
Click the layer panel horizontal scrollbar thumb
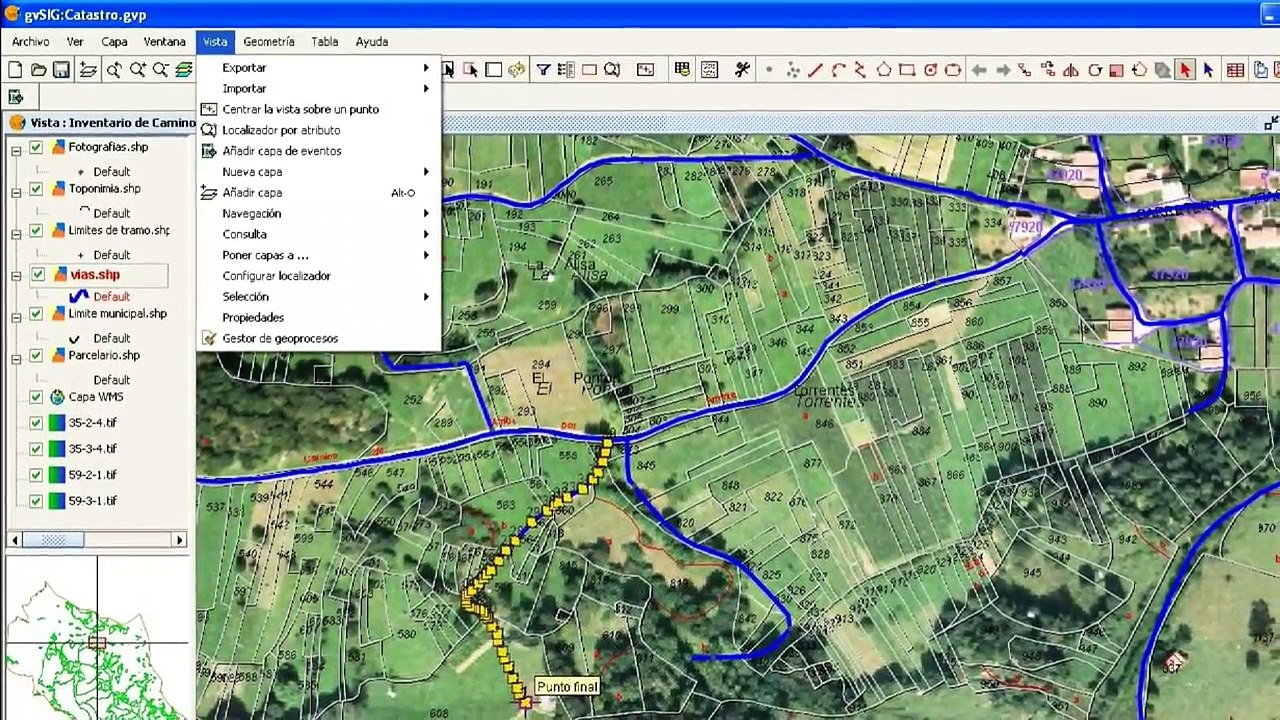coord(54,540)
